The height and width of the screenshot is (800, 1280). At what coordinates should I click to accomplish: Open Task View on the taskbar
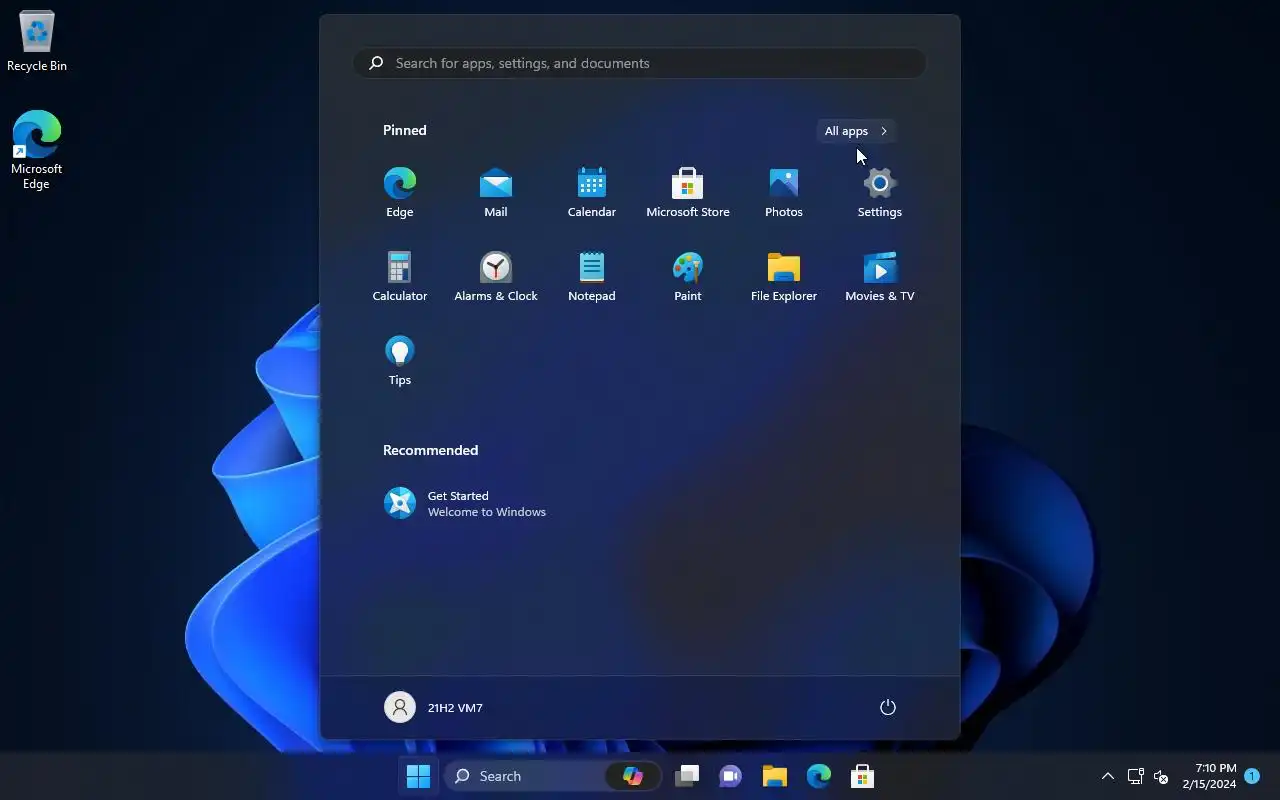pyautogui.click(x=687, y=776)
